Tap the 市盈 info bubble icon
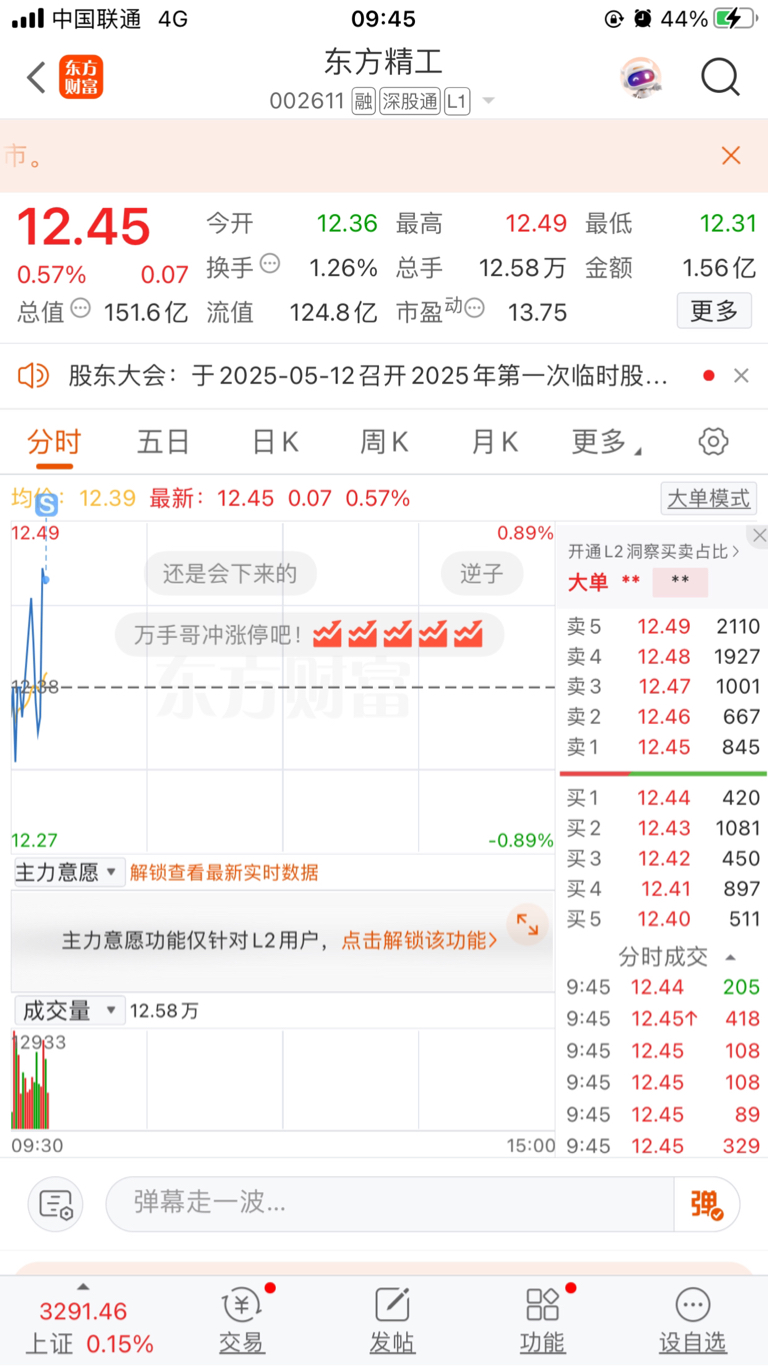 (x=474, y=308)
